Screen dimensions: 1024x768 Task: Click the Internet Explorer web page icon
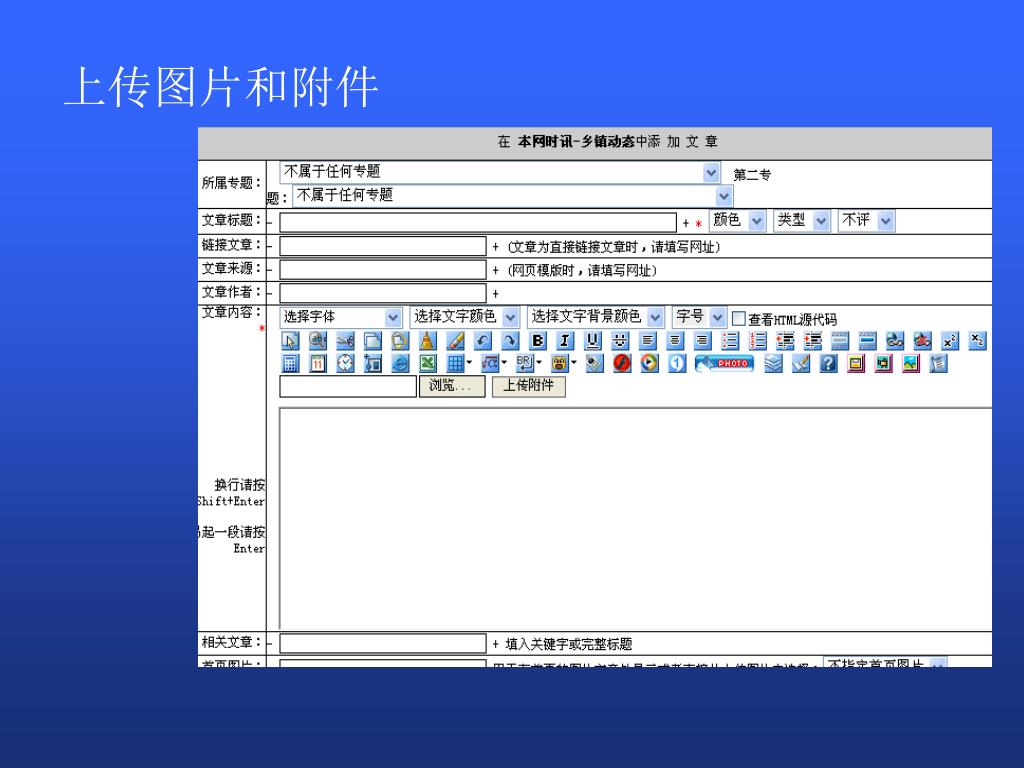[x=400, y=363]
